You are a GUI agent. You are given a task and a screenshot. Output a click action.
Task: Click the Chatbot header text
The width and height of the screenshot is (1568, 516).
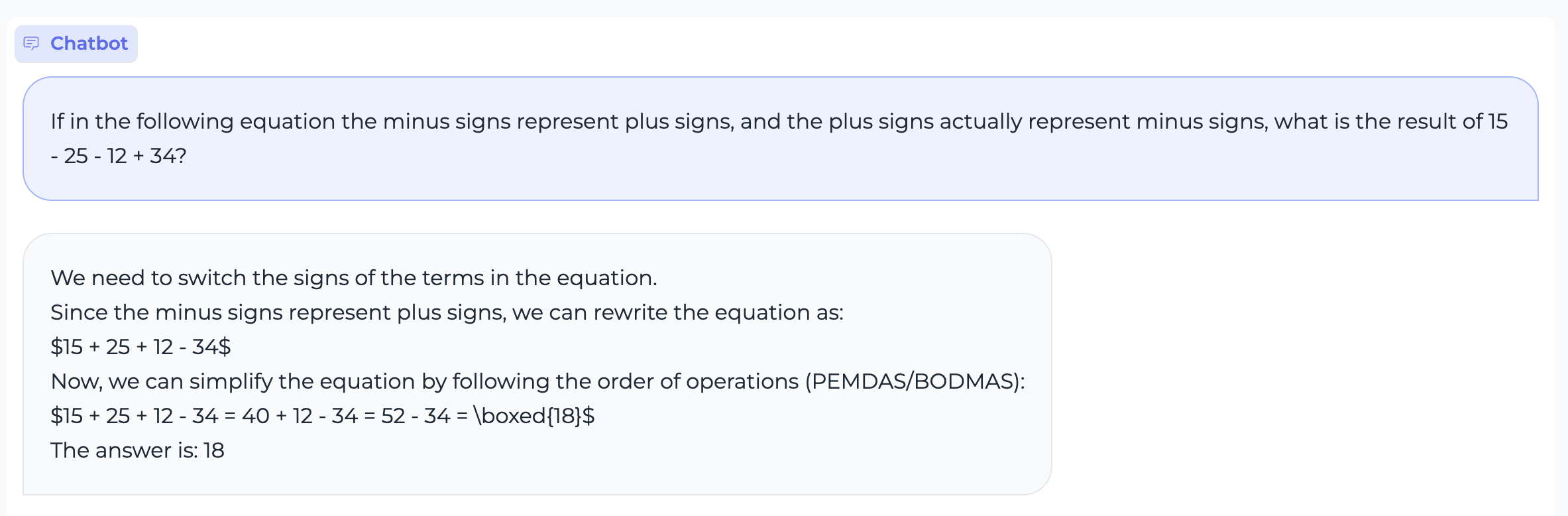tap(89, 43)
